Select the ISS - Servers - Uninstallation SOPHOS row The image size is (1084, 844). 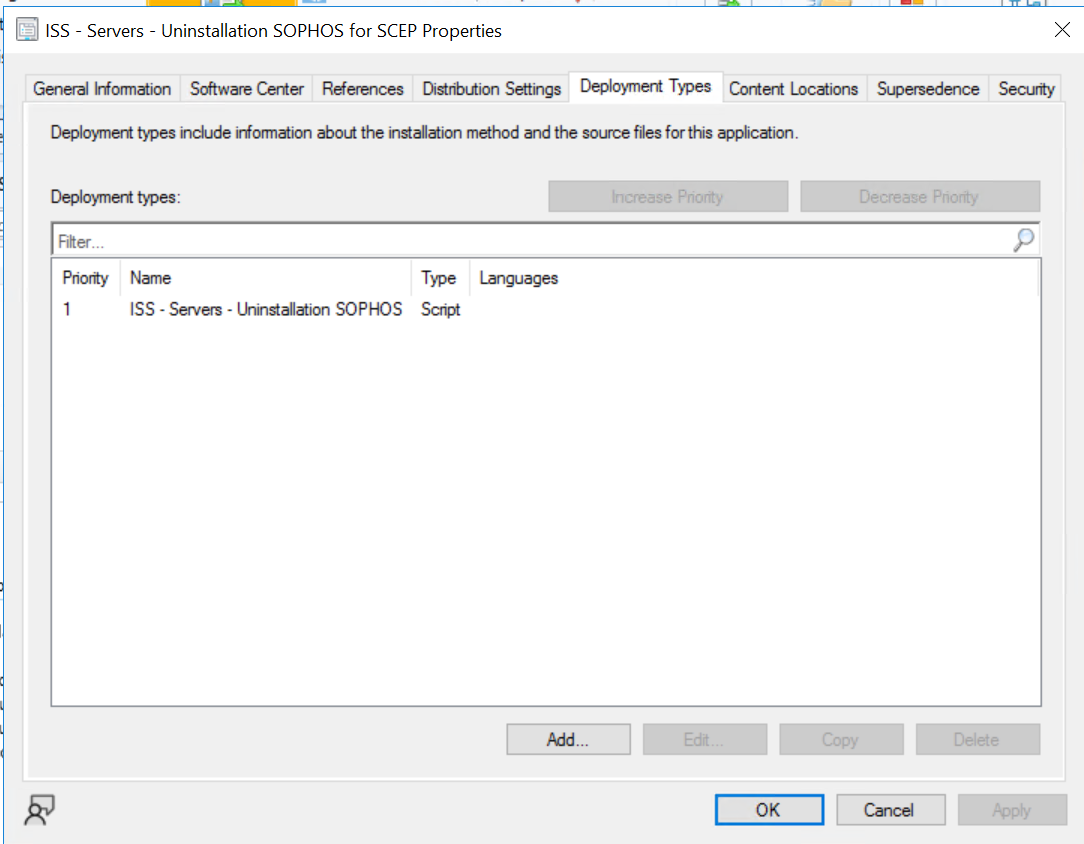[x=265, y=310]
